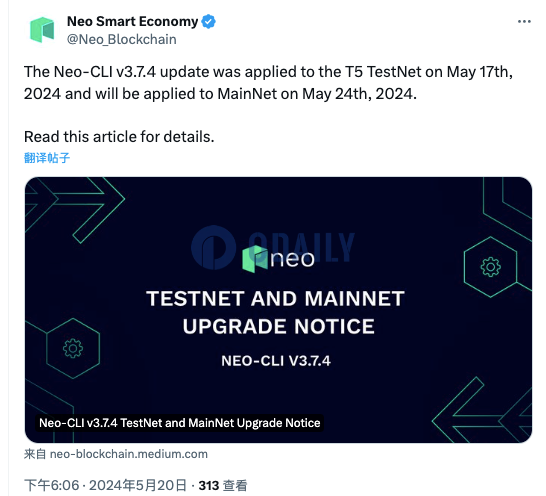Click the ODAILY watermark logo circle
The height and width of the screenshot is (496, 546).
pos(213,247)
